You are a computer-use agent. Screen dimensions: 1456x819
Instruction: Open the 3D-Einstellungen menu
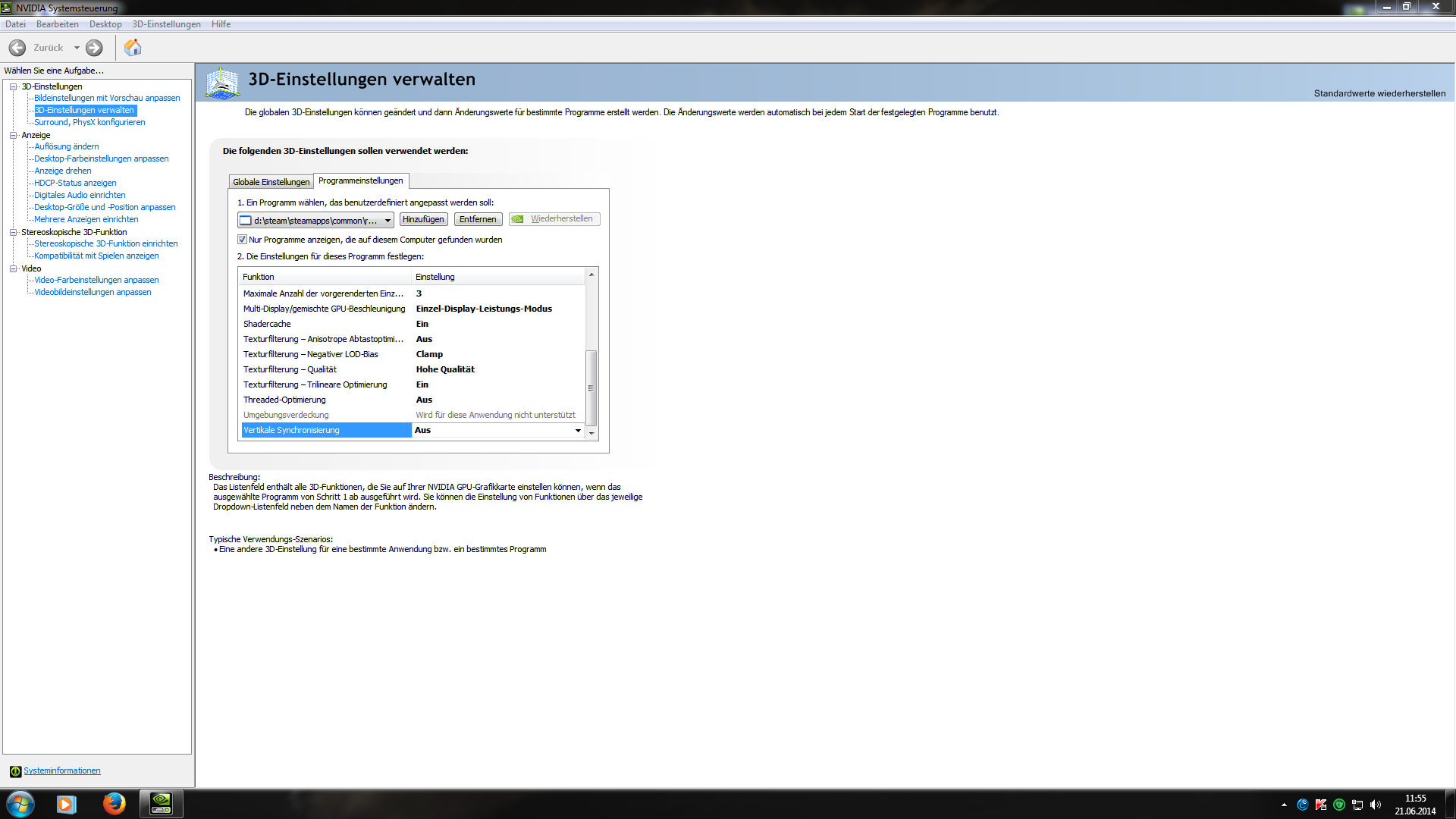166,24
